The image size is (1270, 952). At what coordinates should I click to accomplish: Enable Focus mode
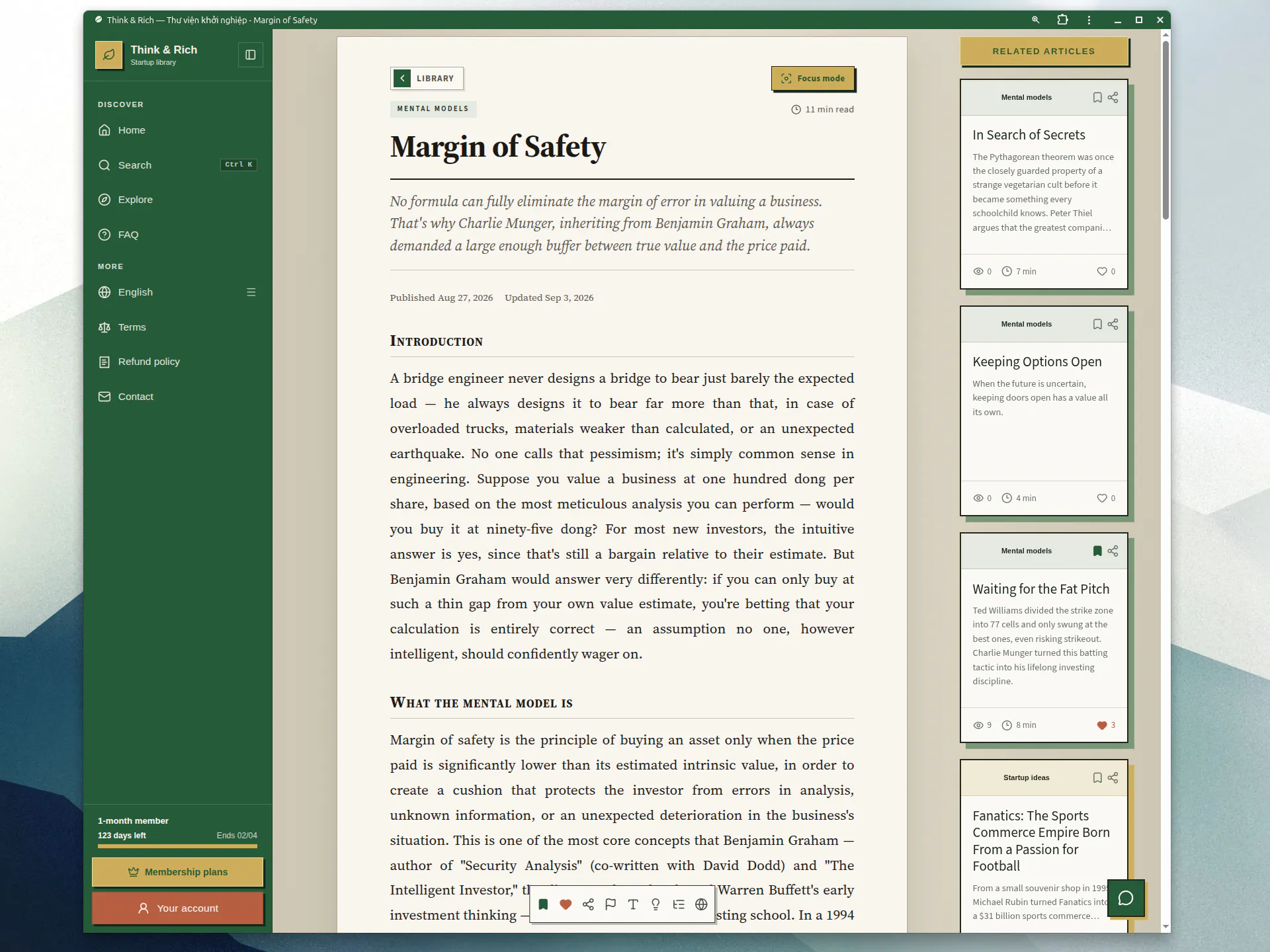[x=813, y=78]
